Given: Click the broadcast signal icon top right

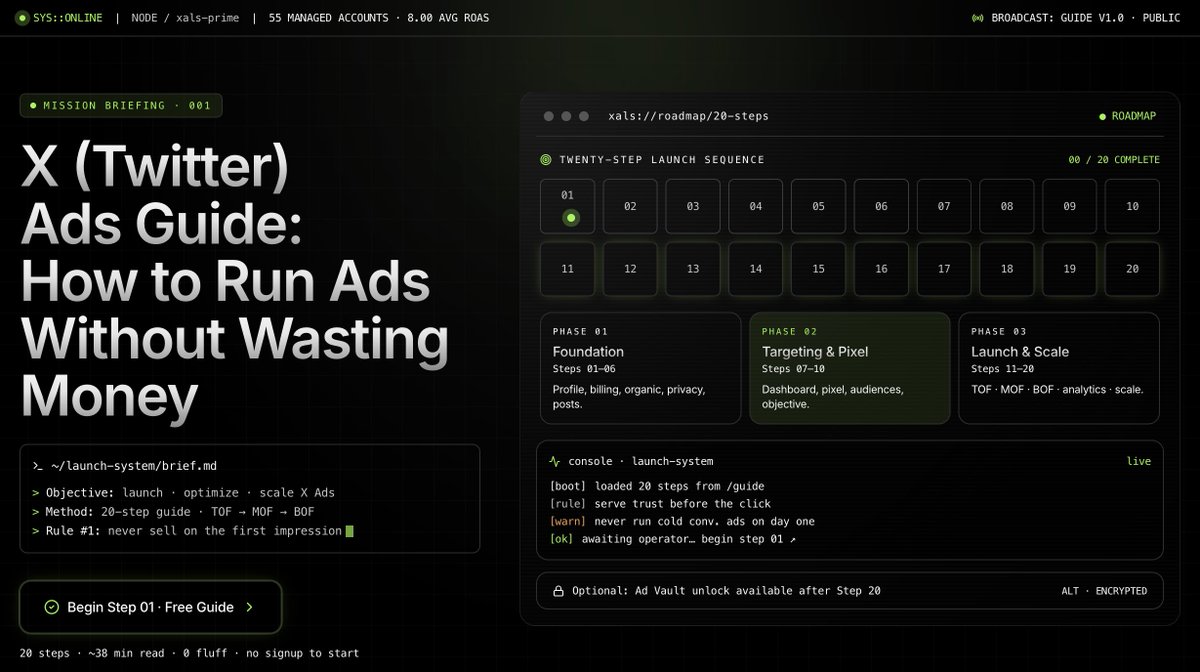Looking at the screenshot, I should coord(978,17).
